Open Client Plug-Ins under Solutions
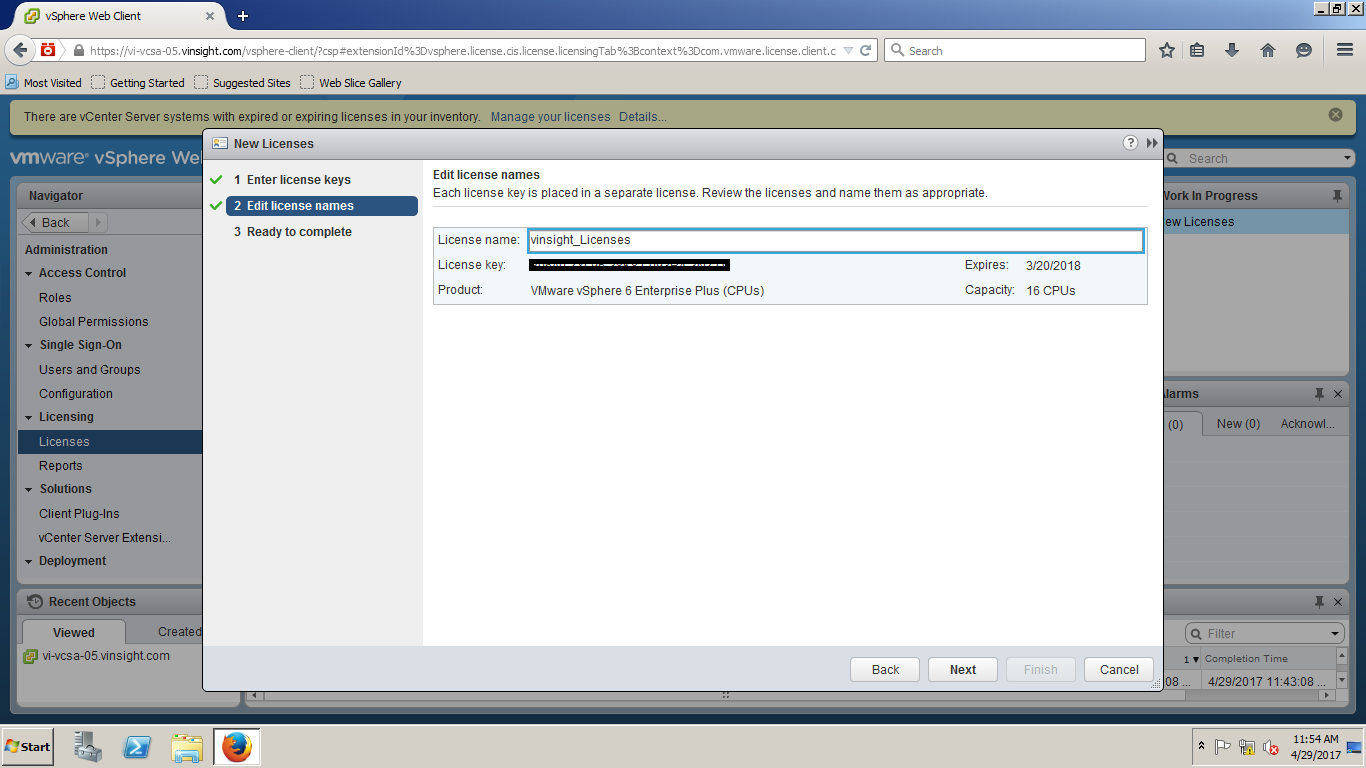 pos(79,514)
